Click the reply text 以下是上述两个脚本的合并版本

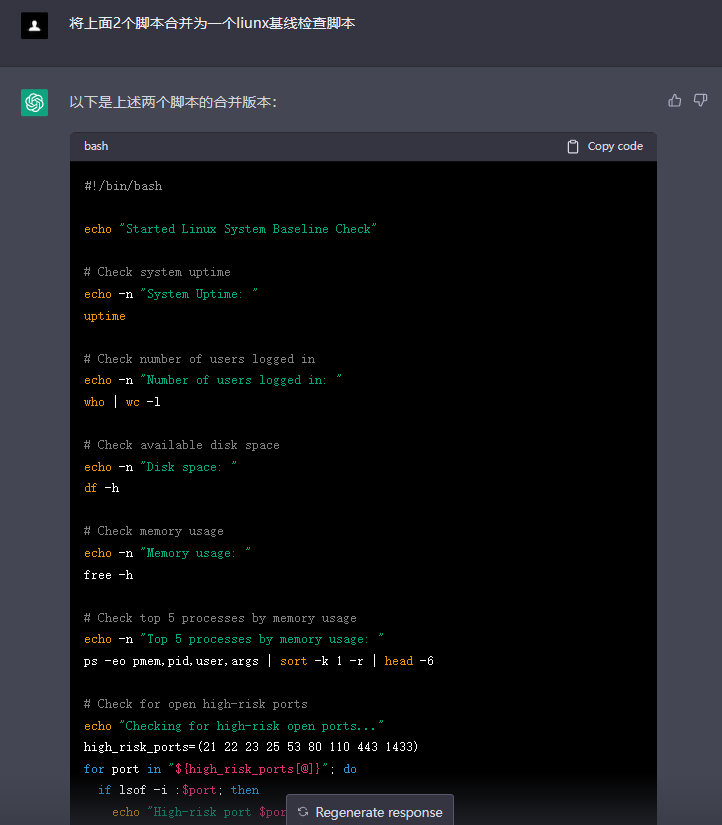[x=173, y=102]
